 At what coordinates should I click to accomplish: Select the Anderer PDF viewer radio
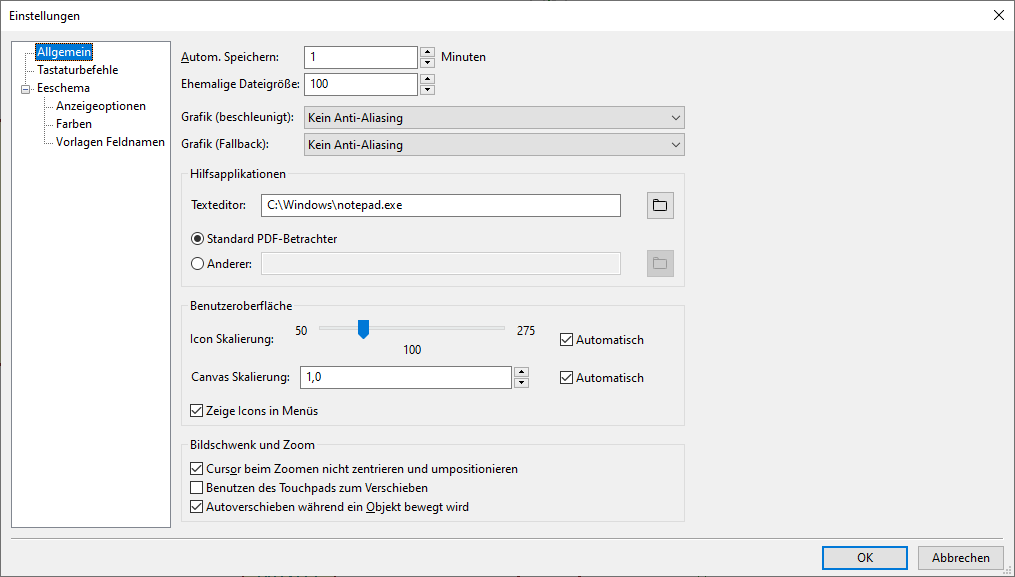(197, 264)
